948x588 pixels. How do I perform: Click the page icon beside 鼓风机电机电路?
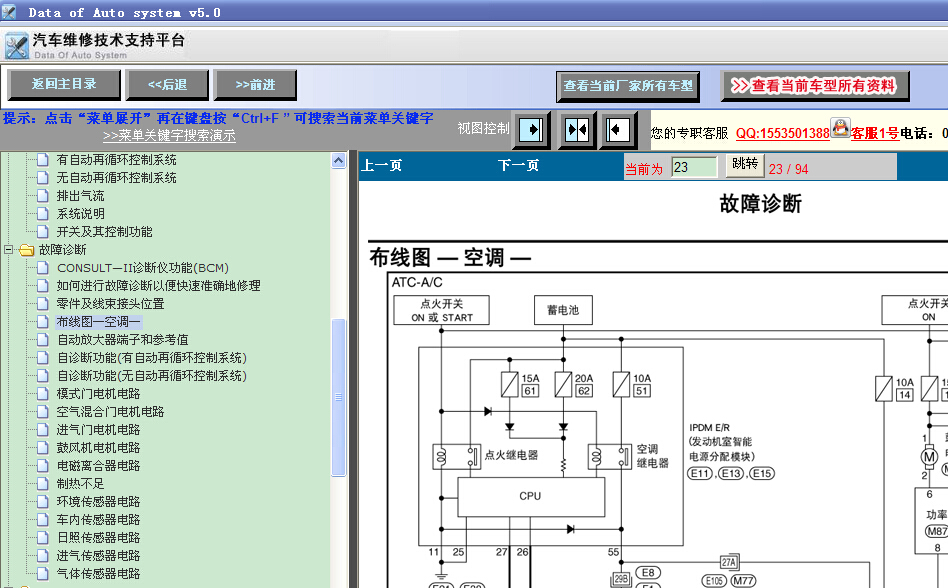coord(43,447)
